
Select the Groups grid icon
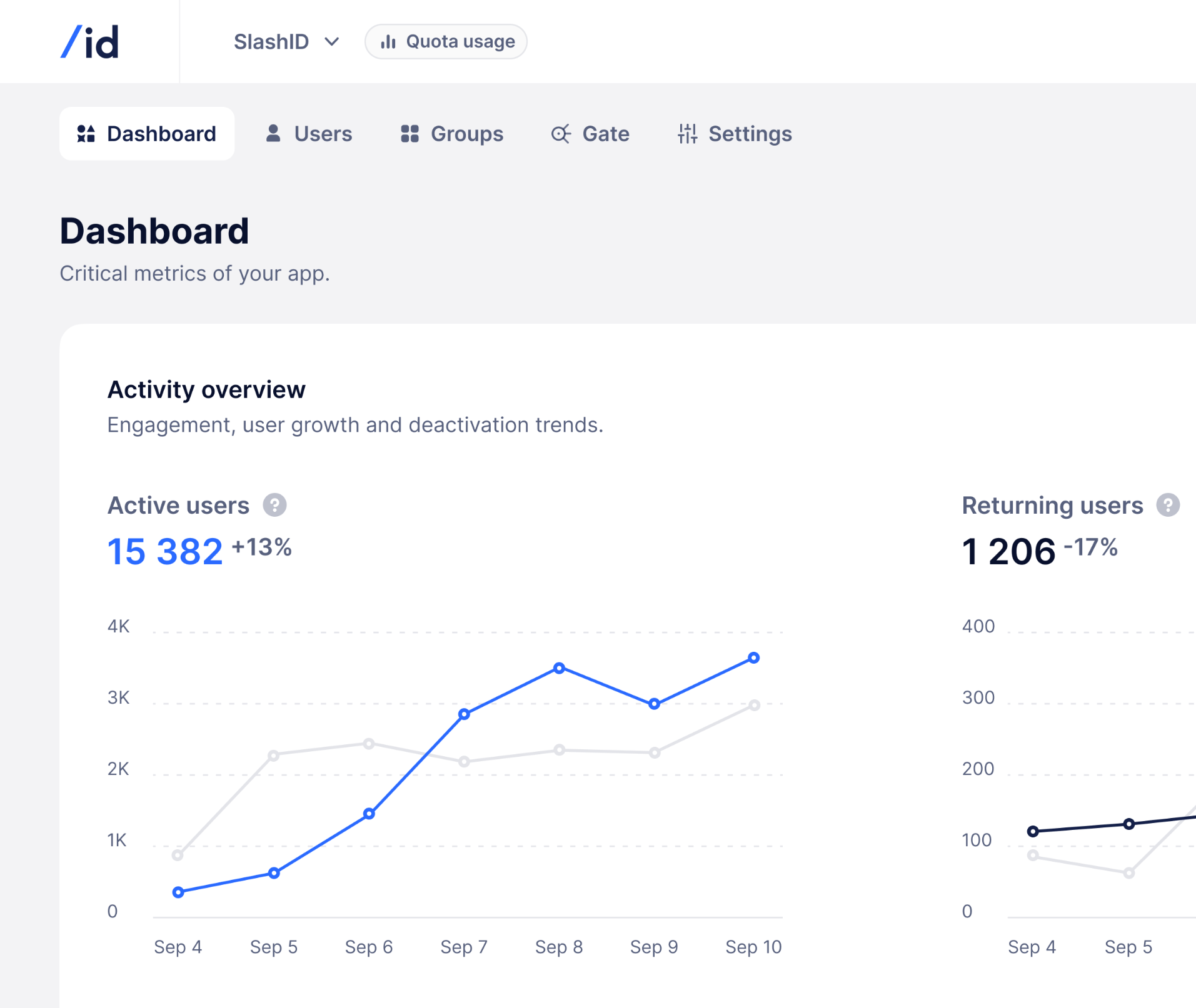click(x=410, y=133)
